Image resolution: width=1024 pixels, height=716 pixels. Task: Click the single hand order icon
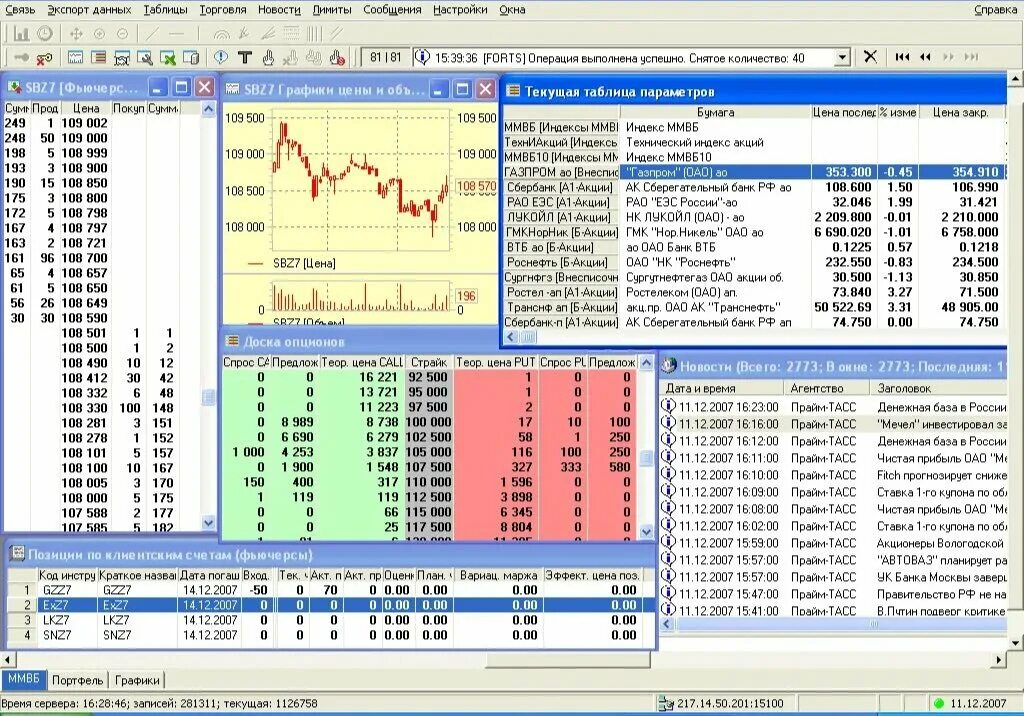[x=268, y=57]
